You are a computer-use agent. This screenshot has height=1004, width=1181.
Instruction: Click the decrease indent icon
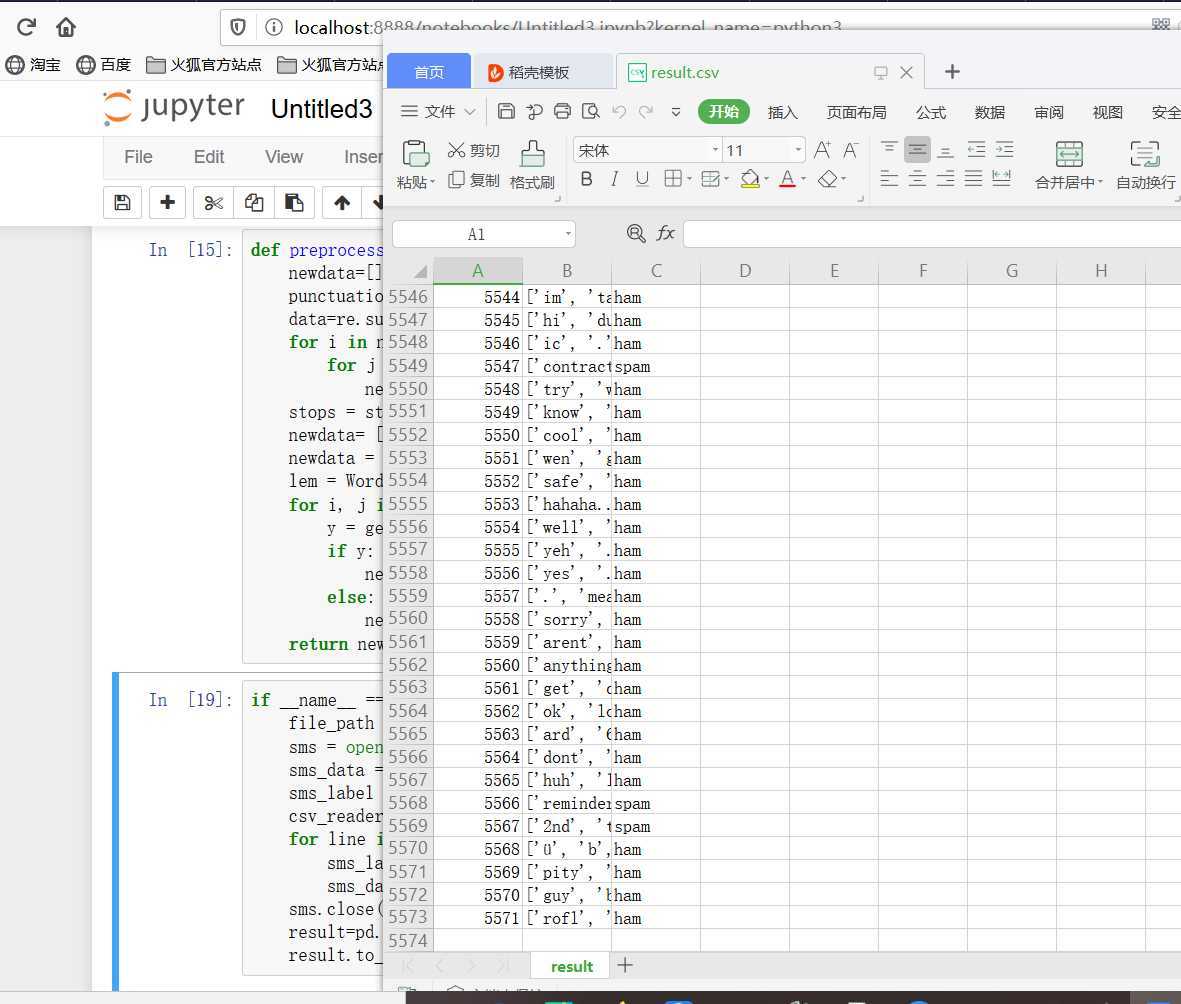click(976, 149)
